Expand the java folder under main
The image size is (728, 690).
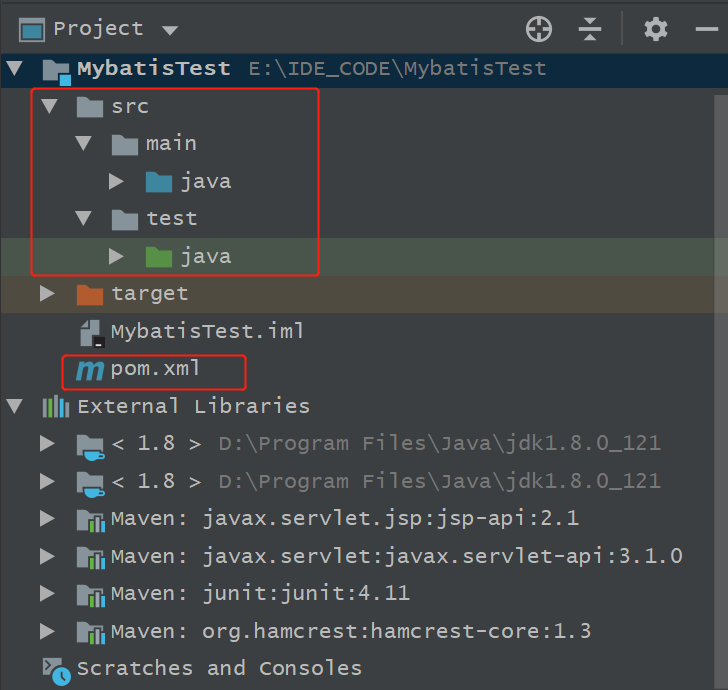(x=116, y=182)
